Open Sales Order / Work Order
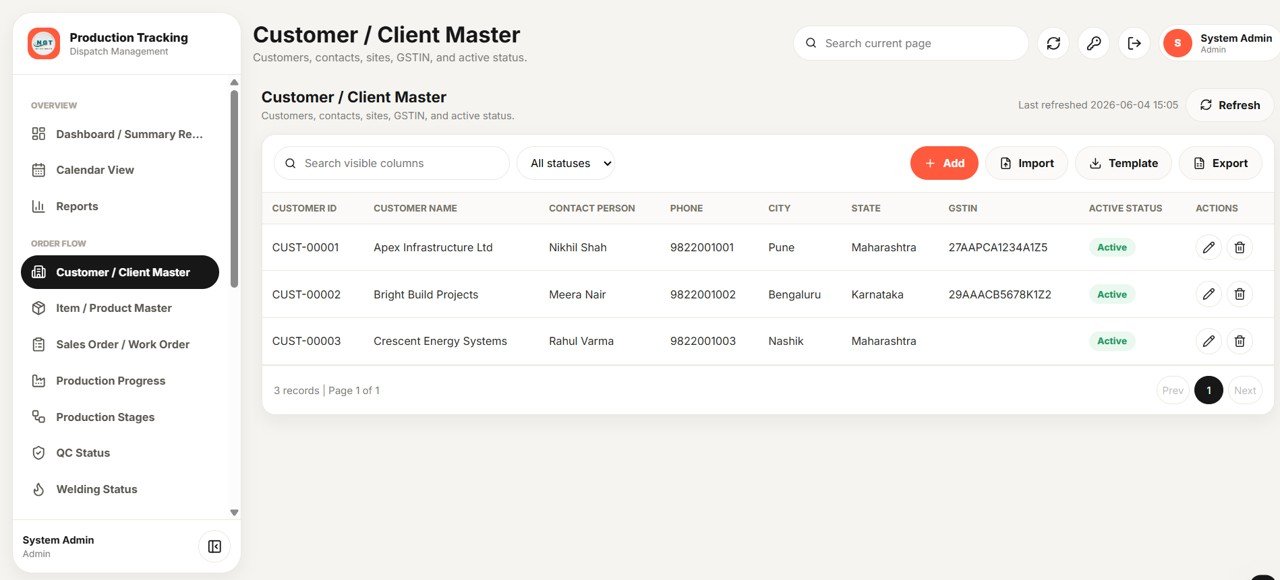Viewport: 1280px width, 580px height. (120, 344)
